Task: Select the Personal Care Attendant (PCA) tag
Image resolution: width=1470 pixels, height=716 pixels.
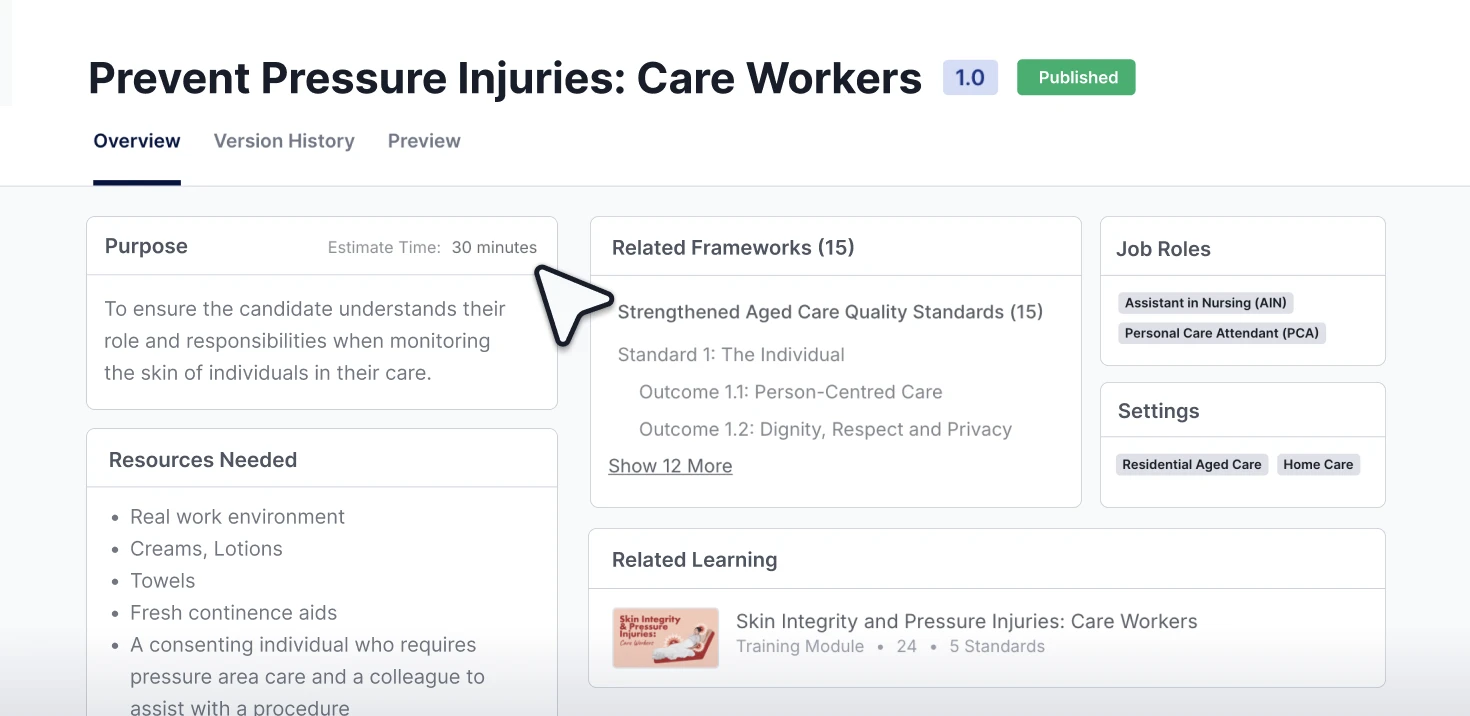Action: tap(1221, 333)
